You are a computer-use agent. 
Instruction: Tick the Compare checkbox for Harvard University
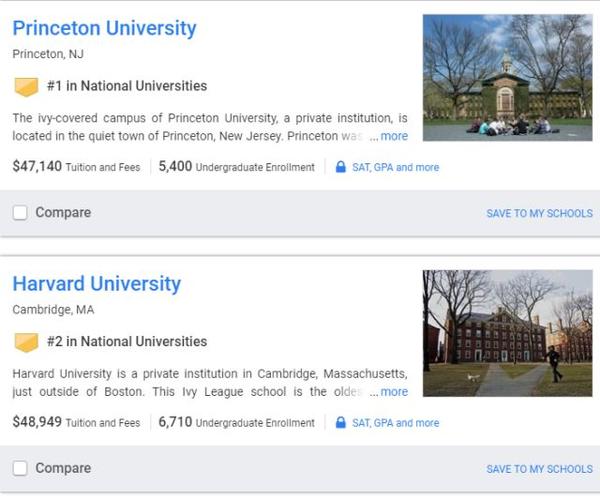coord(20,469)
